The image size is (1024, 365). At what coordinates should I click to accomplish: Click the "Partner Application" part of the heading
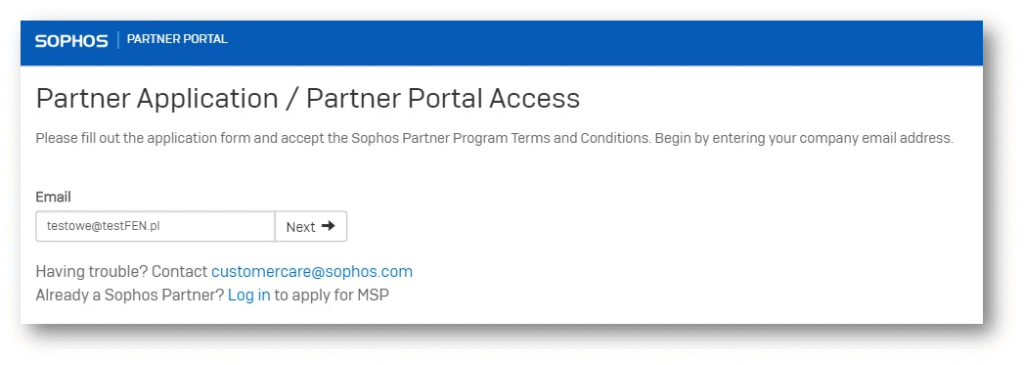click(x=157, y=99)
